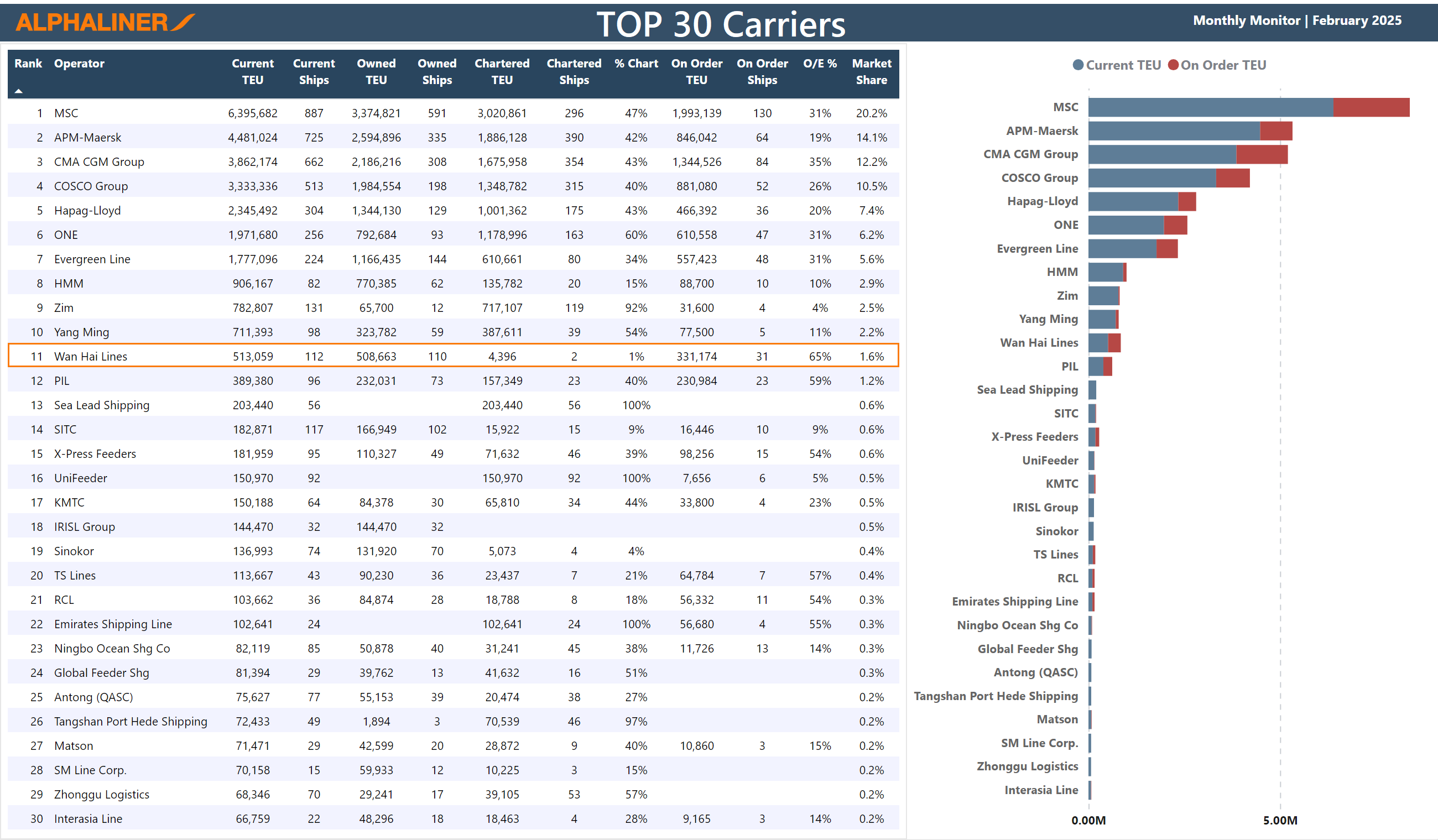
Task: Click the On Order Ships column header
Action: point(762,71)
